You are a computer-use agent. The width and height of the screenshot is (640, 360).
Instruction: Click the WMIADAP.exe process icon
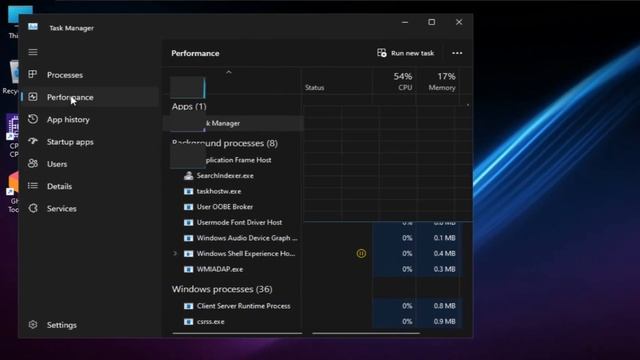point(188,269)
